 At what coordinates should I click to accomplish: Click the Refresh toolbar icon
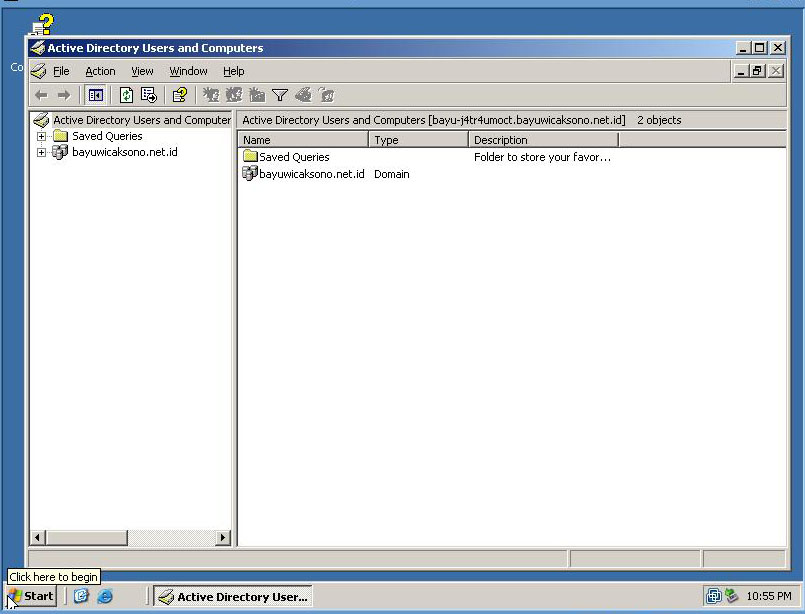tap(126, 95)
